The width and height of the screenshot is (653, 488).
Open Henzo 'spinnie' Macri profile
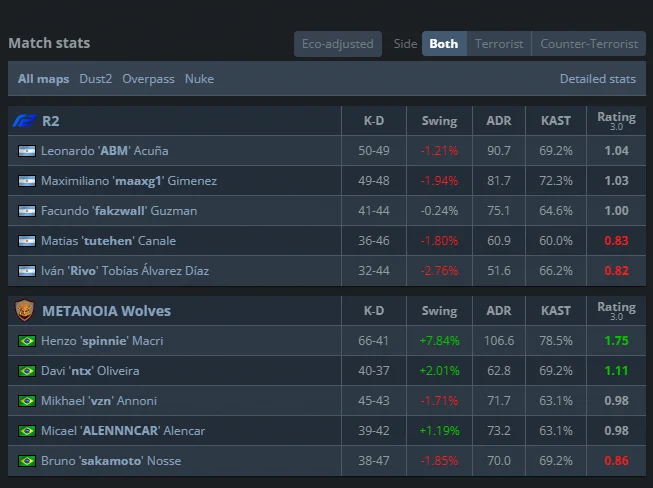(102, 341)
